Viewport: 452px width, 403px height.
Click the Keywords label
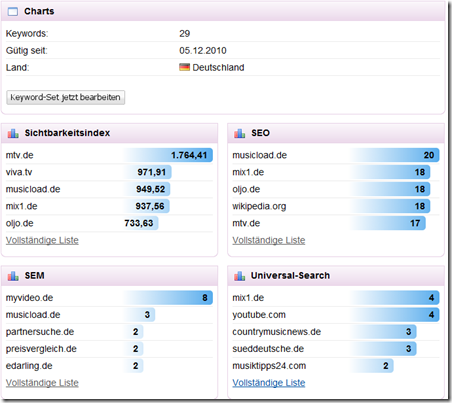pos(27,34)
